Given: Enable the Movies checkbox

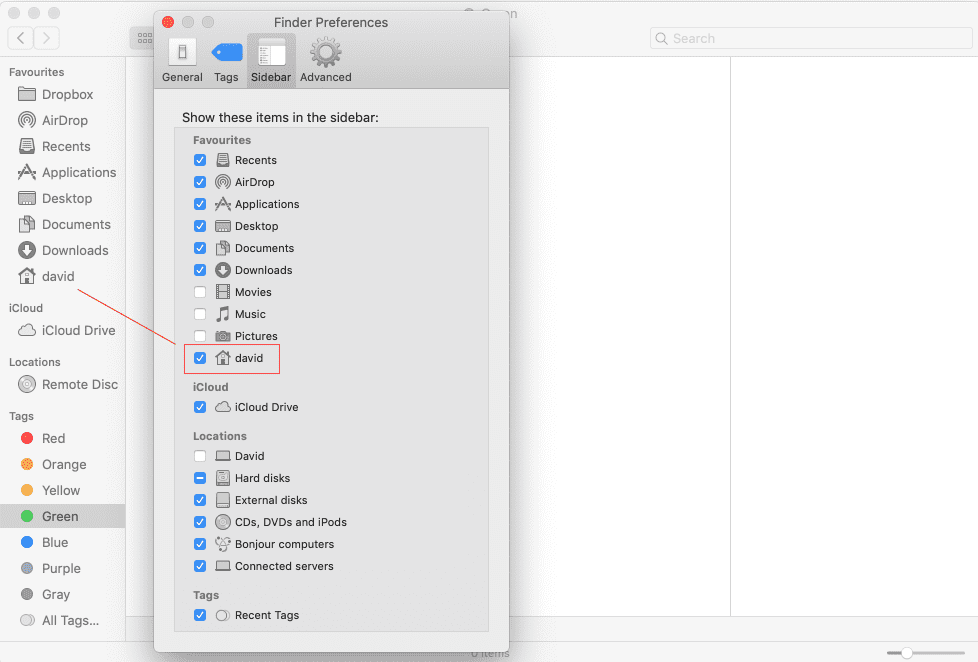Looking at the screenshot, I should (x=200, y=291).
